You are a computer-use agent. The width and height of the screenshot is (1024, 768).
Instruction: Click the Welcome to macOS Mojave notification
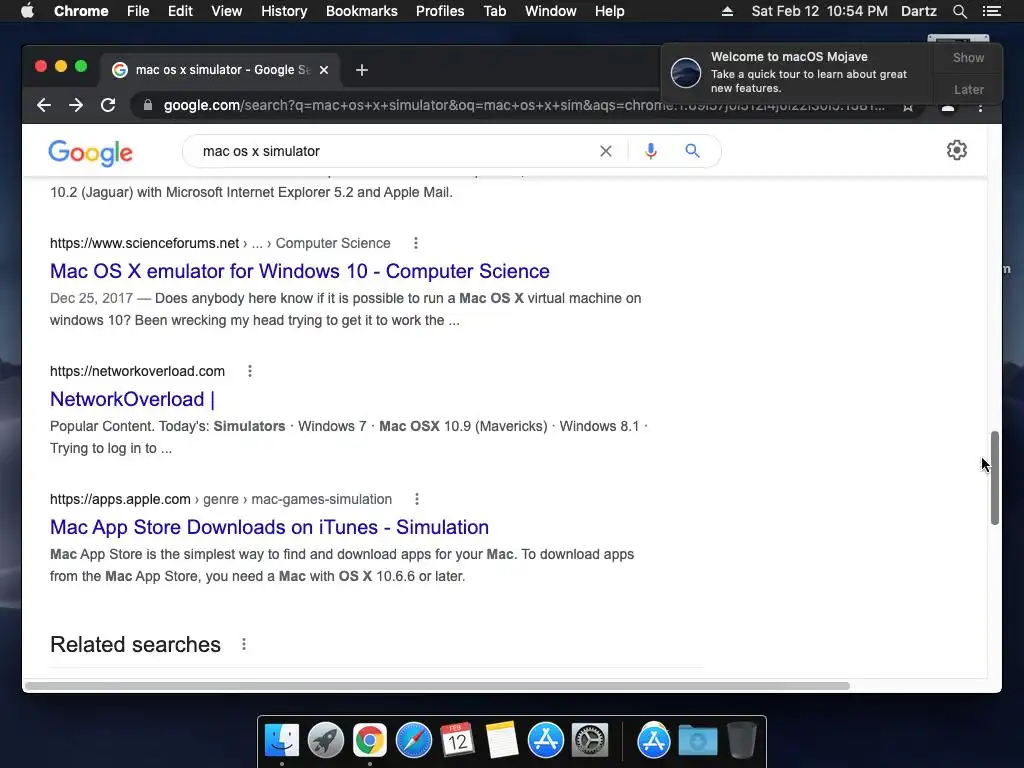pyautogui.click(x=797, y=72)
